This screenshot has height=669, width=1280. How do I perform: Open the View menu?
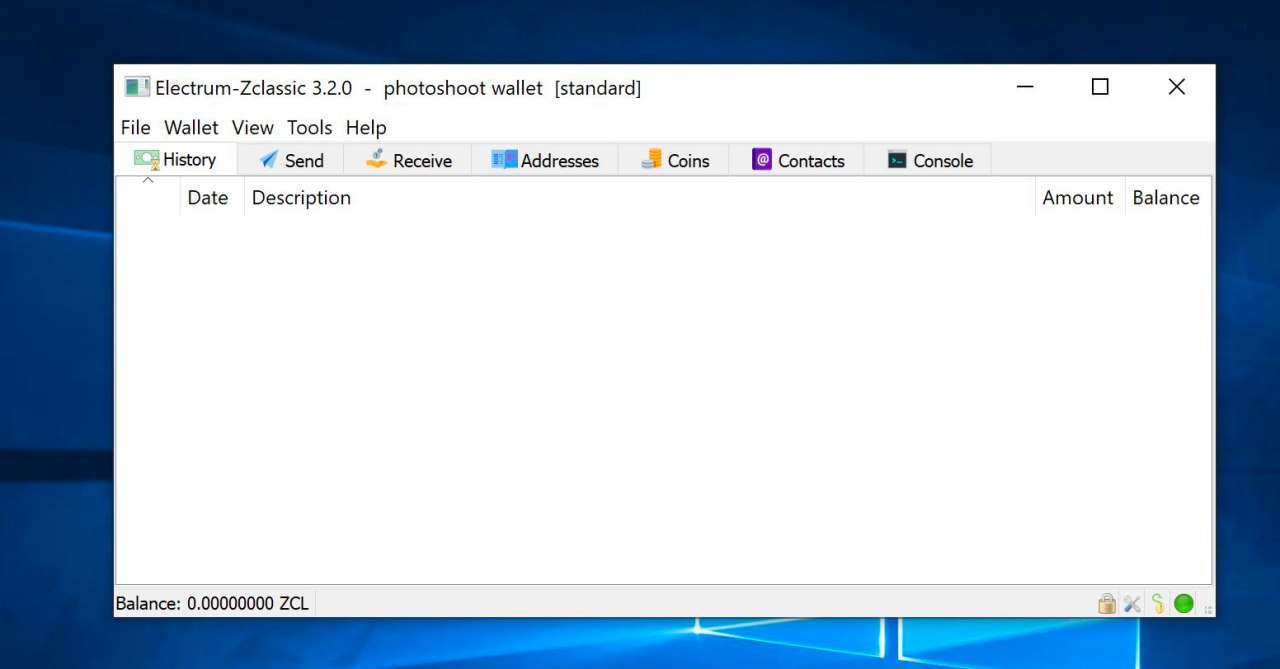coord(253,128)
